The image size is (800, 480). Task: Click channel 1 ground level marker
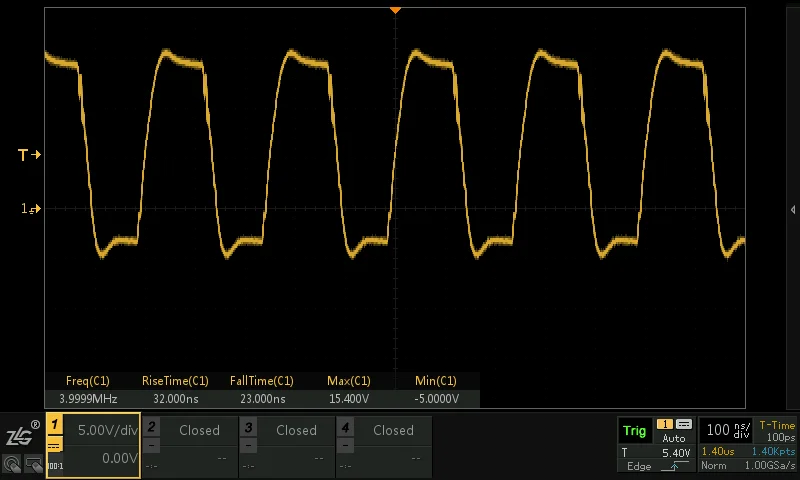[x=31, y=208]
